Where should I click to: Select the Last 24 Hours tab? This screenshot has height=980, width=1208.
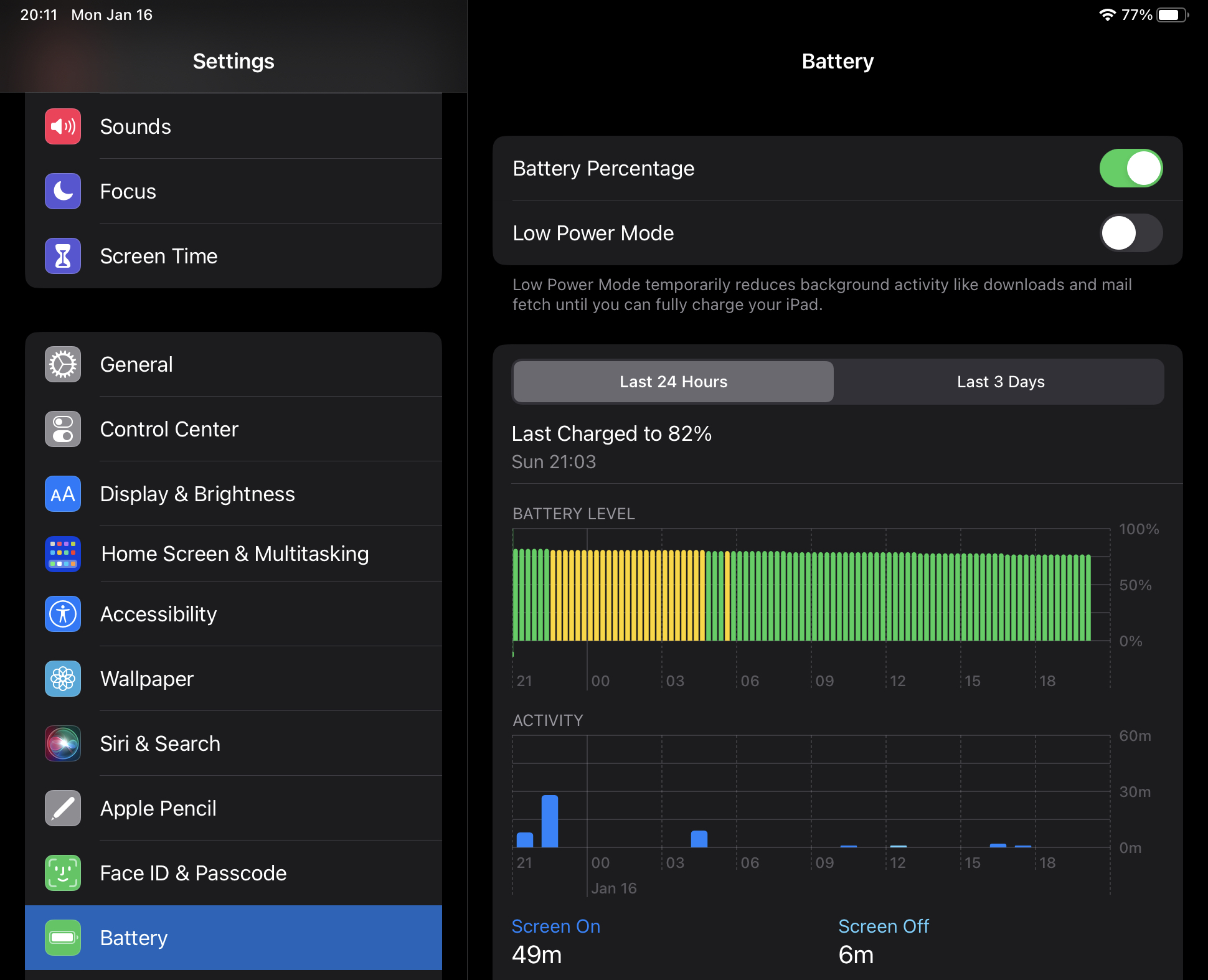click(673, 382)
